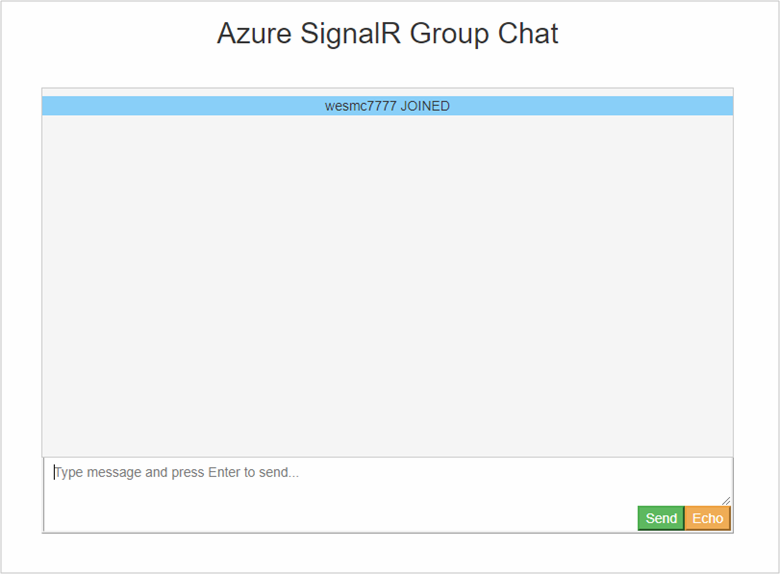The image size is (780, 574).
Task: Focus the message text input box
Action: 388,481
